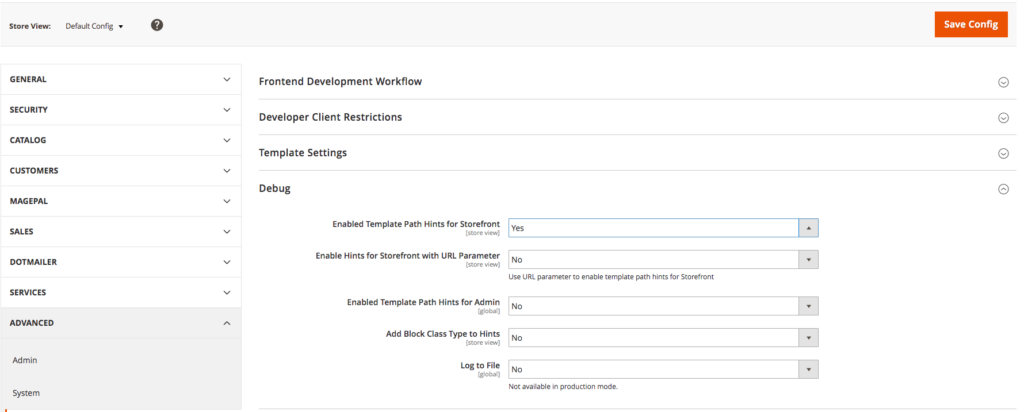Viewport: 1024px width, 412px height.
Task: Click the Save Config button
Action: (971, 24)
